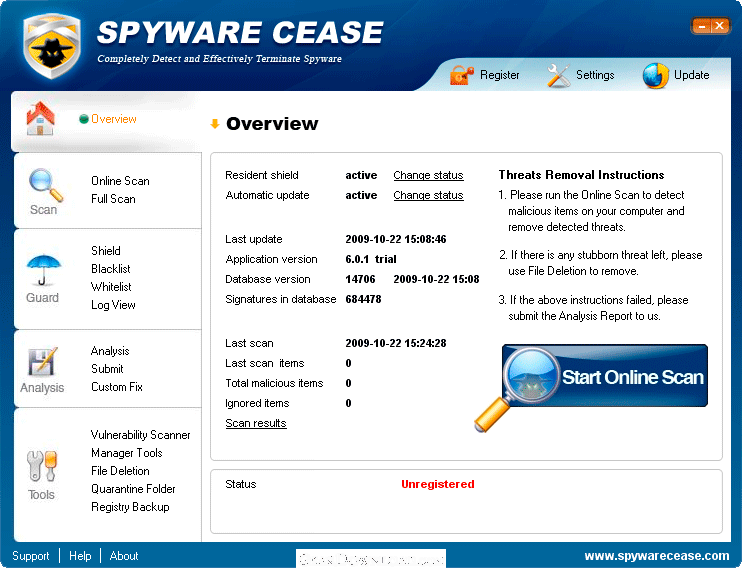Click the Help link
Image resolution: width=742 pixels, height=568 pixels.
click(80, 556)
